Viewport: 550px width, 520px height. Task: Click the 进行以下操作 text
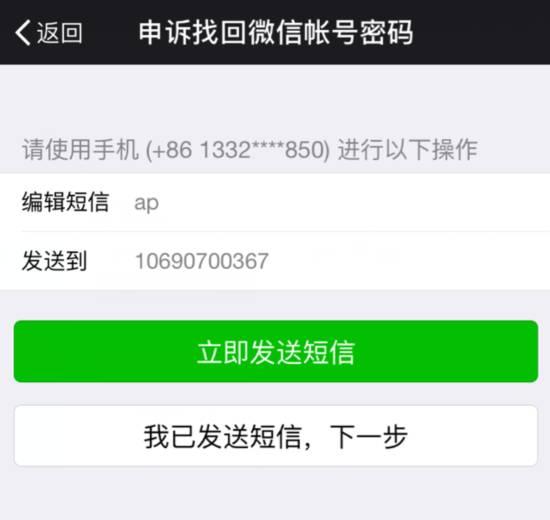[408, 149]
